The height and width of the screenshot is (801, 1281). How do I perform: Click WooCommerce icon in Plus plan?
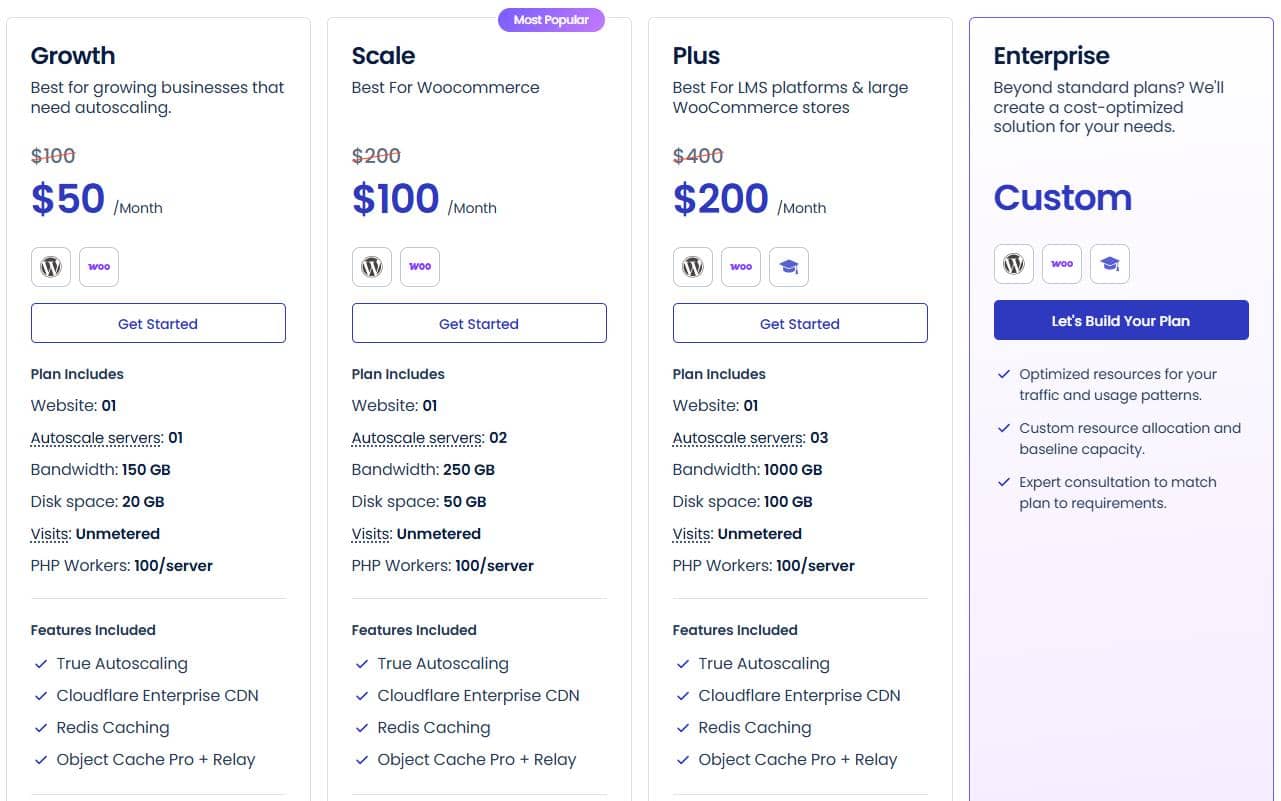click(741, 267)
